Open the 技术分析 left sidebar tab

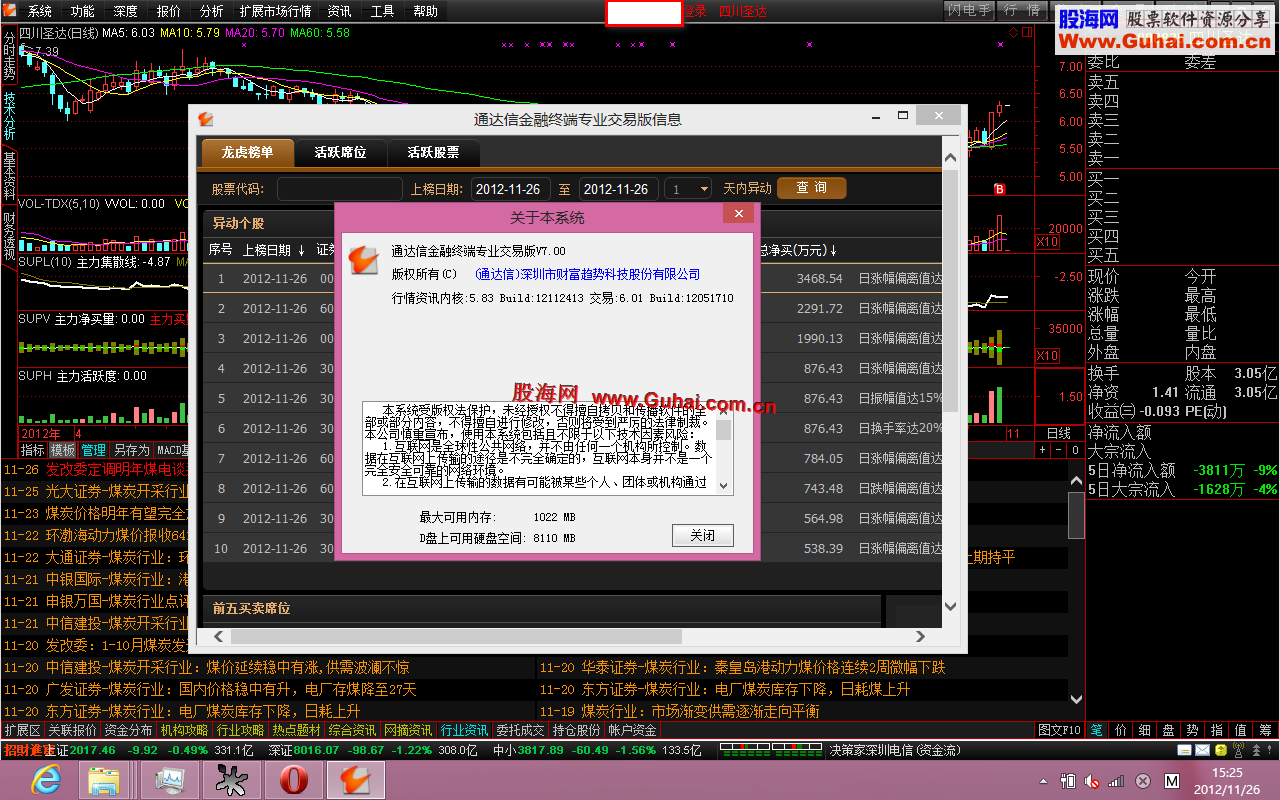pos(9,115)
